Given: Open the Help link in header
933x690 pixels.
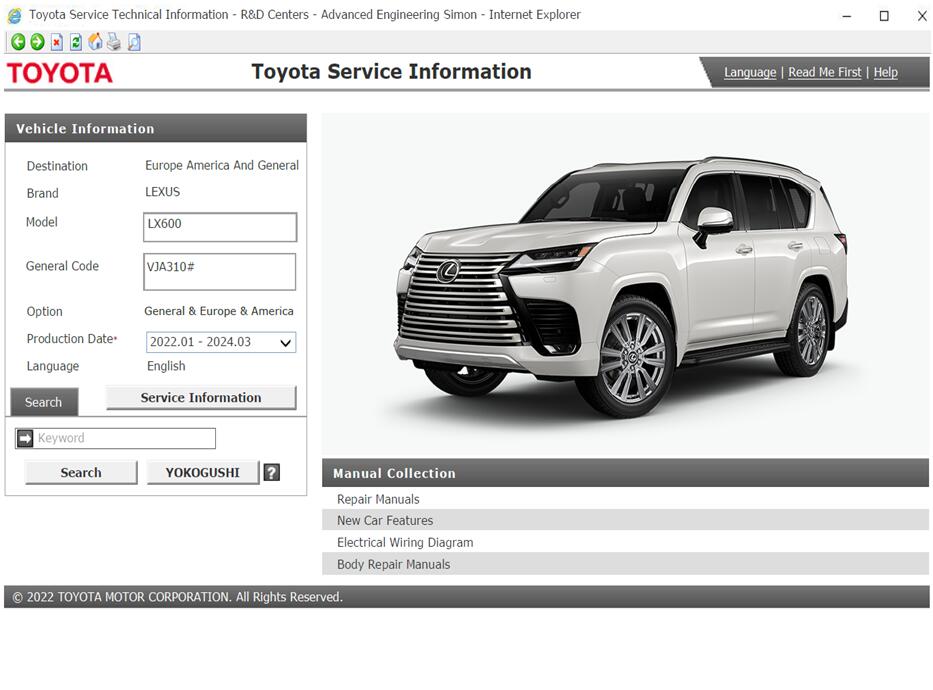Looking at the screenshot, I should pos(885,72).
